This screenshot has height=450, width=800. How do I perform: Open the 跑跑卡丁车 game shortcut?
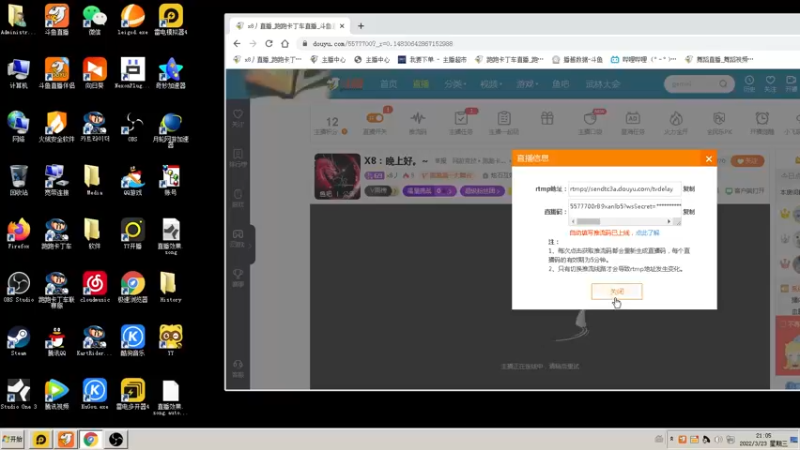click(57, 233)
